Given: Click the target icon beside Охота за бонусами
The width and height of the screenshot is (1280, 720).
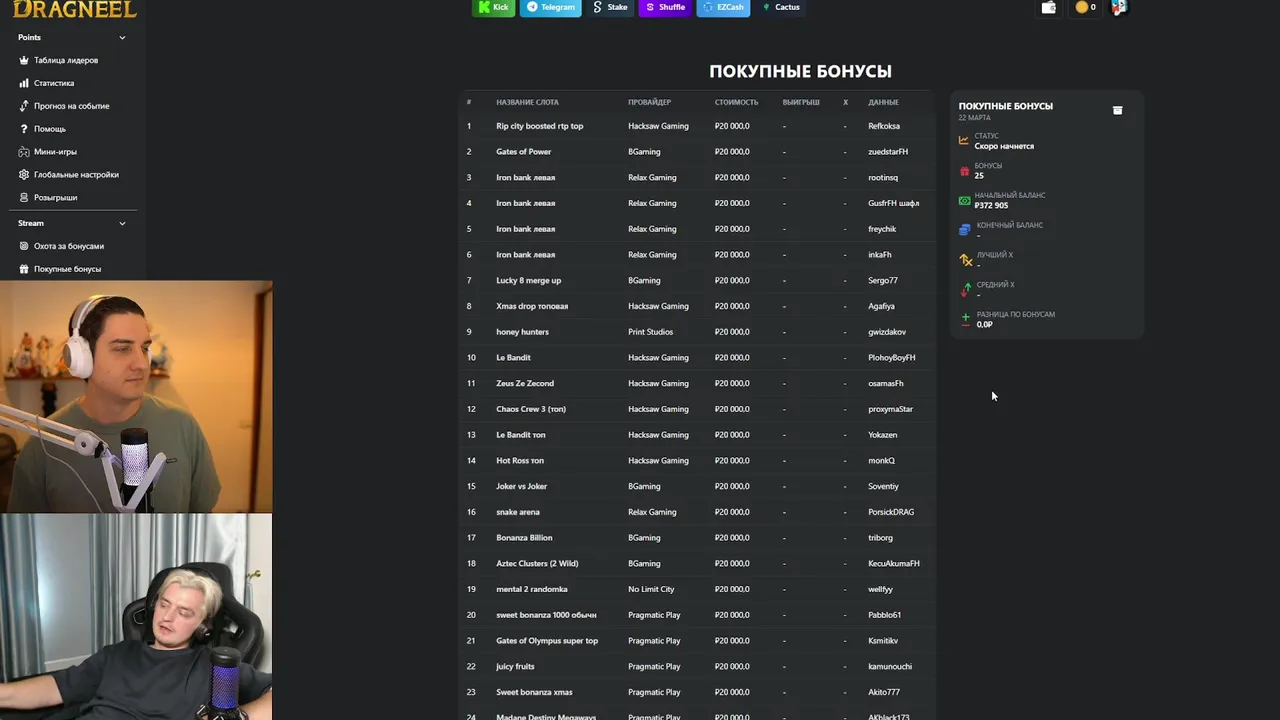Looking at the screenshot, I should [24, 246].
